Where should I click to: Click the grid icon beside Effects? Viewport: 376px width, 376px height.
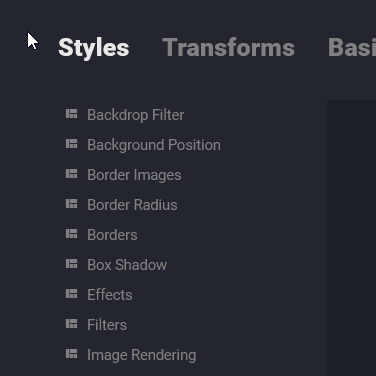72,294
